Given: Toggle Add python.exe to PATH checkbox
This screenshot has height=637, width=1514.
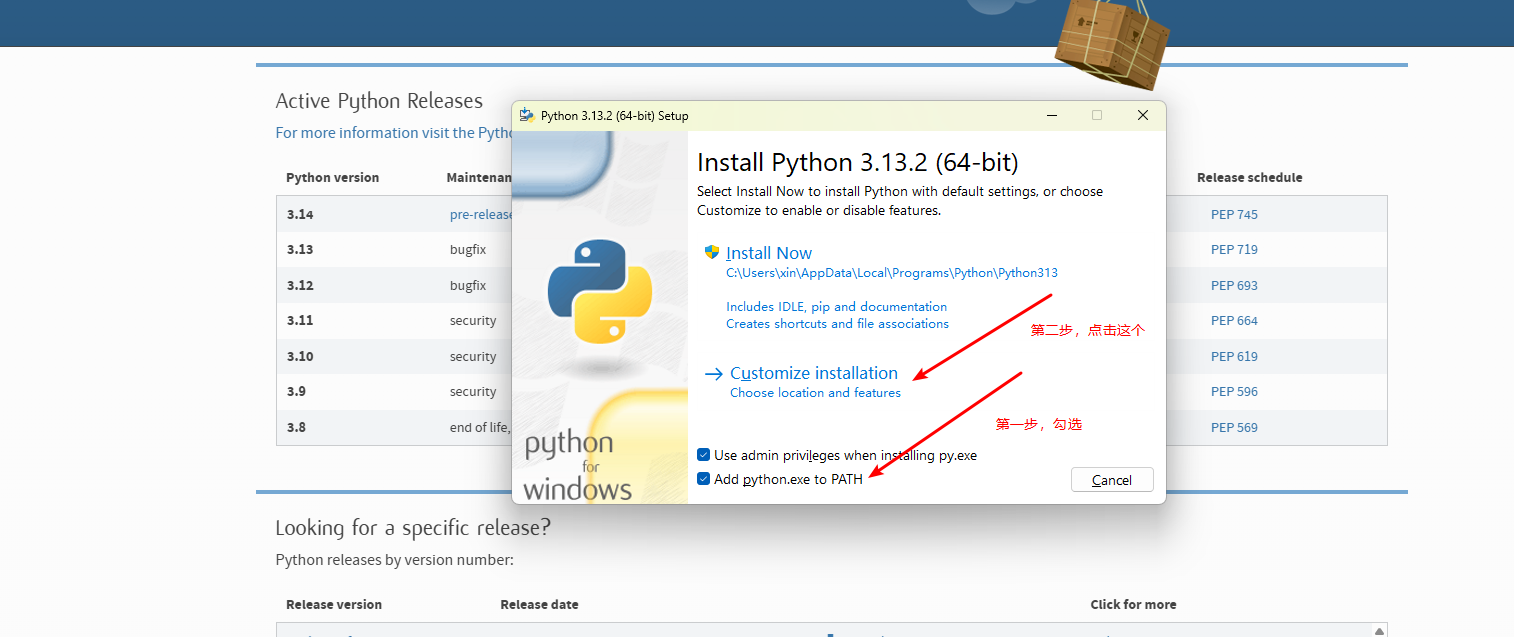Looking at the screenshot, I should click(x=704, y=479).
